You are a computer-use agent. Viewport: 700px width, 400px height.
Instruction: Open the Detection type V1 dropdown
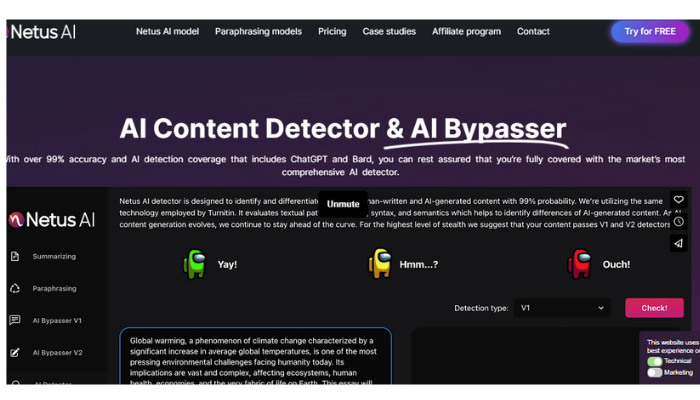[562, 308]
